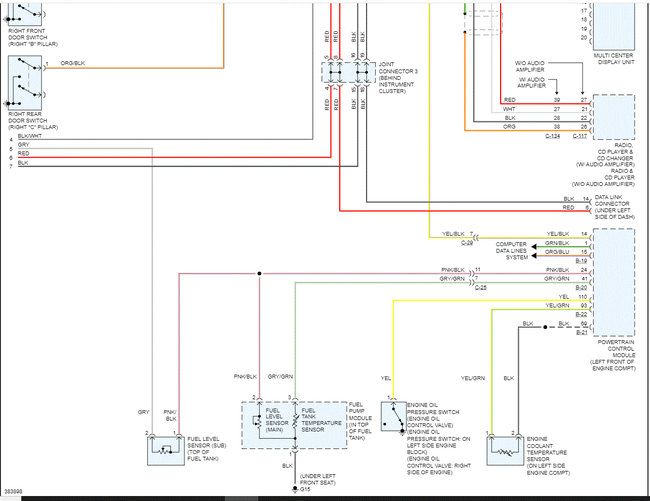The height and width of the screenshot is (501, 650).
Task: Click the C-117 connector label
Action: coord(580,136)
